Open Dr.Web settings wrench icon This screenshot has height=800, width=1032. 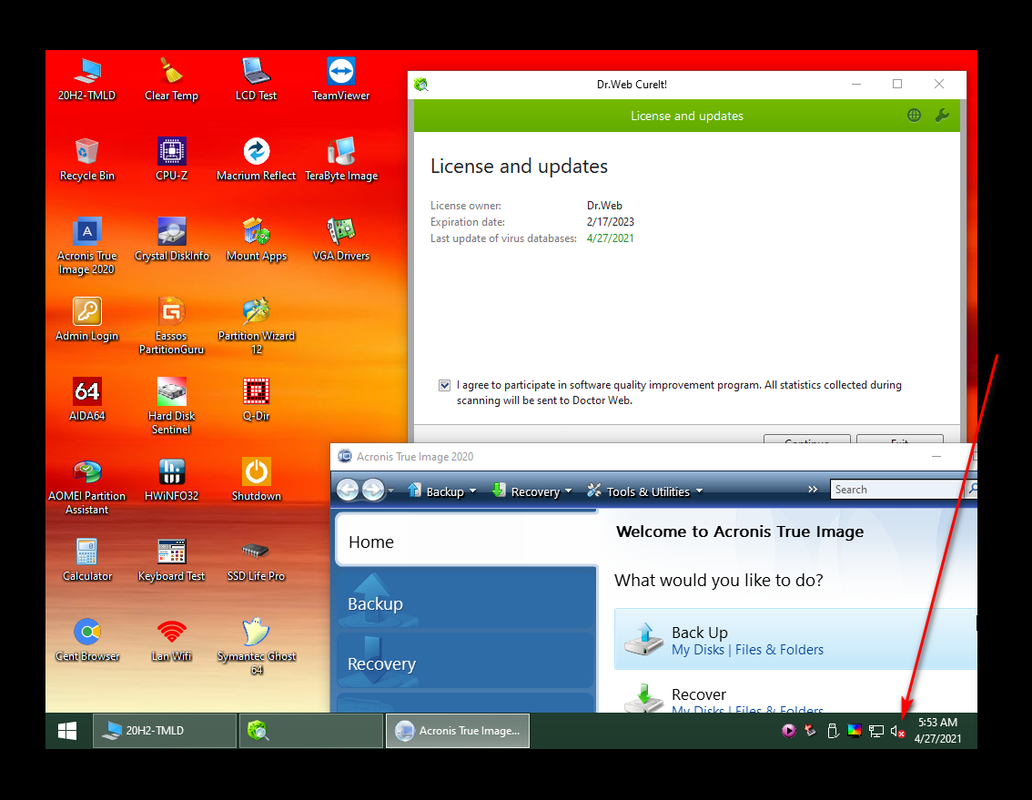click(x=942, y=116)
